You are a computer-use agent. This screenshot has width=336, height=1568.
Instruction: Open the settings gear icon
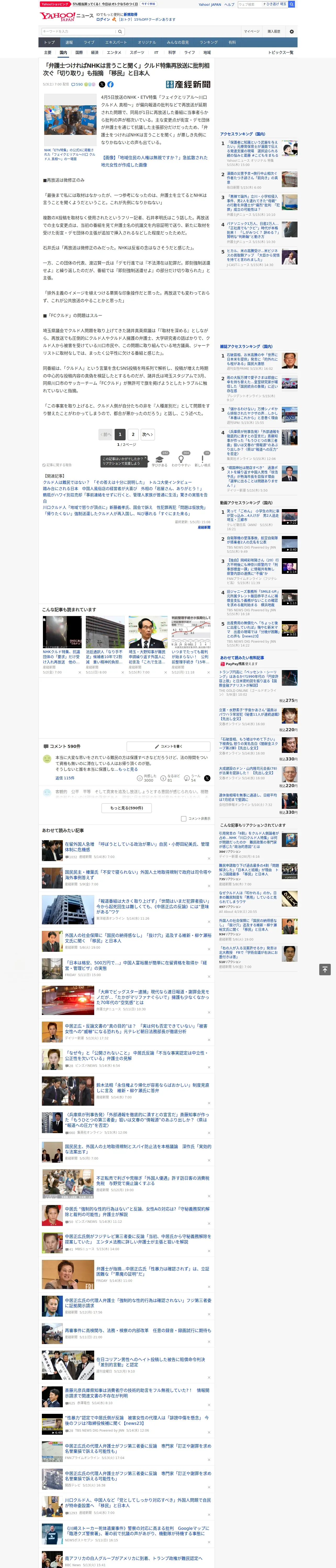pyautogui.click(x=292, y=31)
